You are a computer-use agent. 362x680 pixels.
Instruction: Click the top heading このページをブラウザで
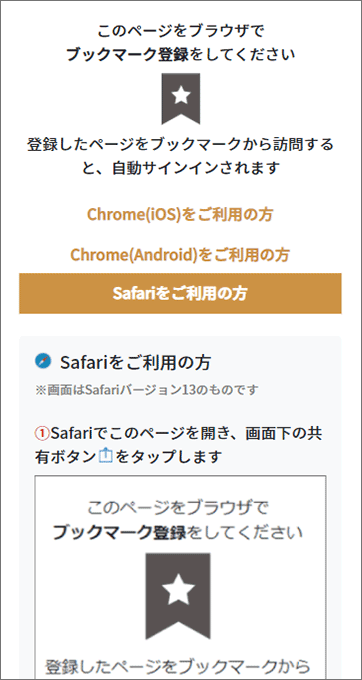[180, 31]
